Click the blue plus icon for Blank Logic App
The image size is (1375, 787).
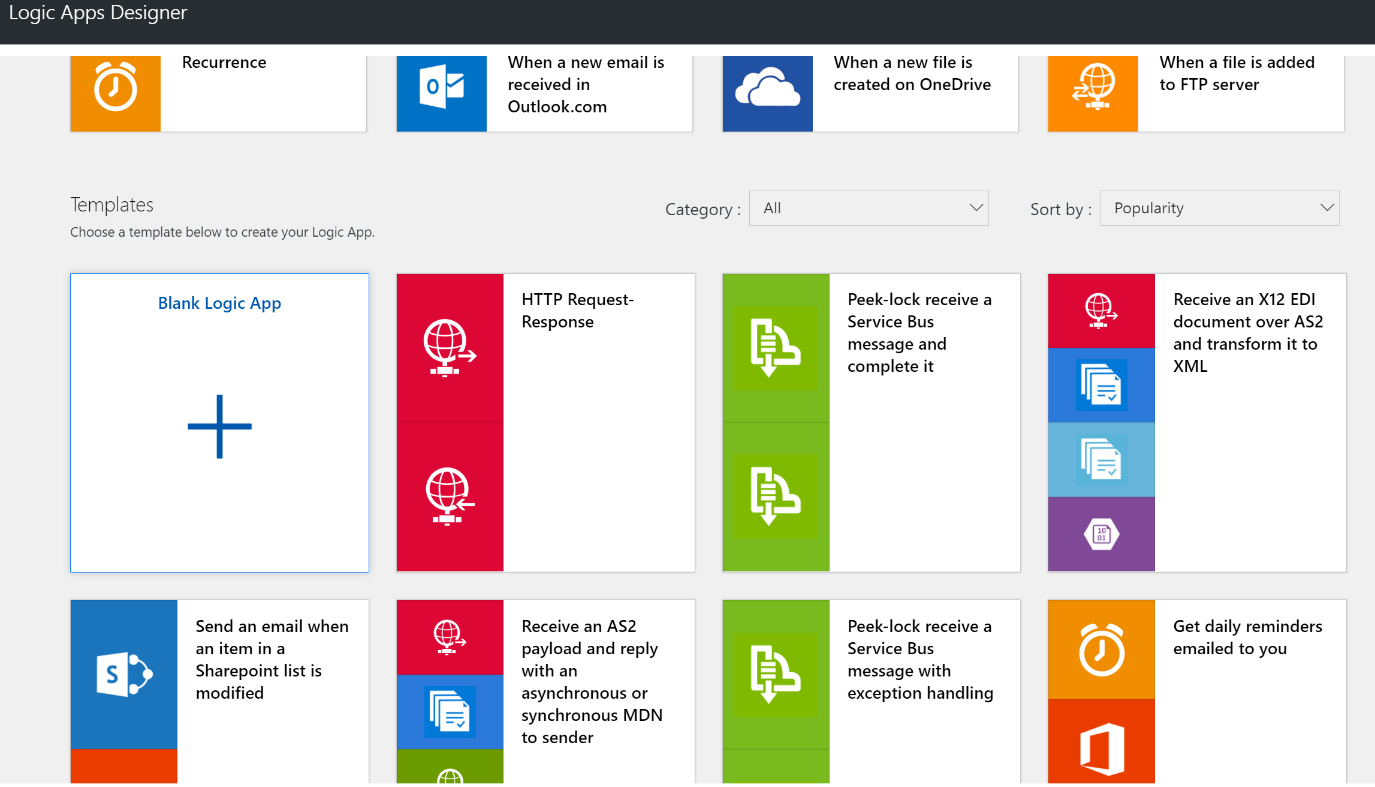coord(220,427)
